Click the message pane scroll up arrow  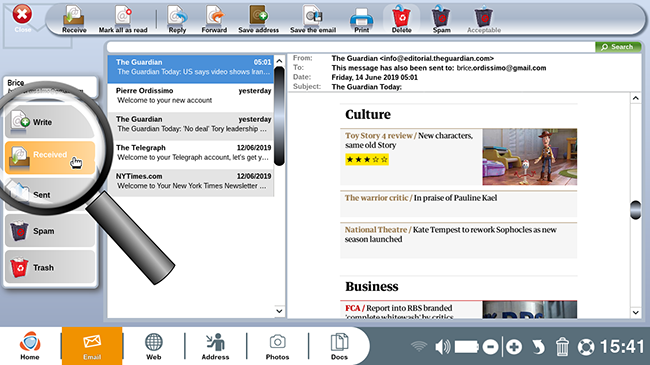(635, 98)
